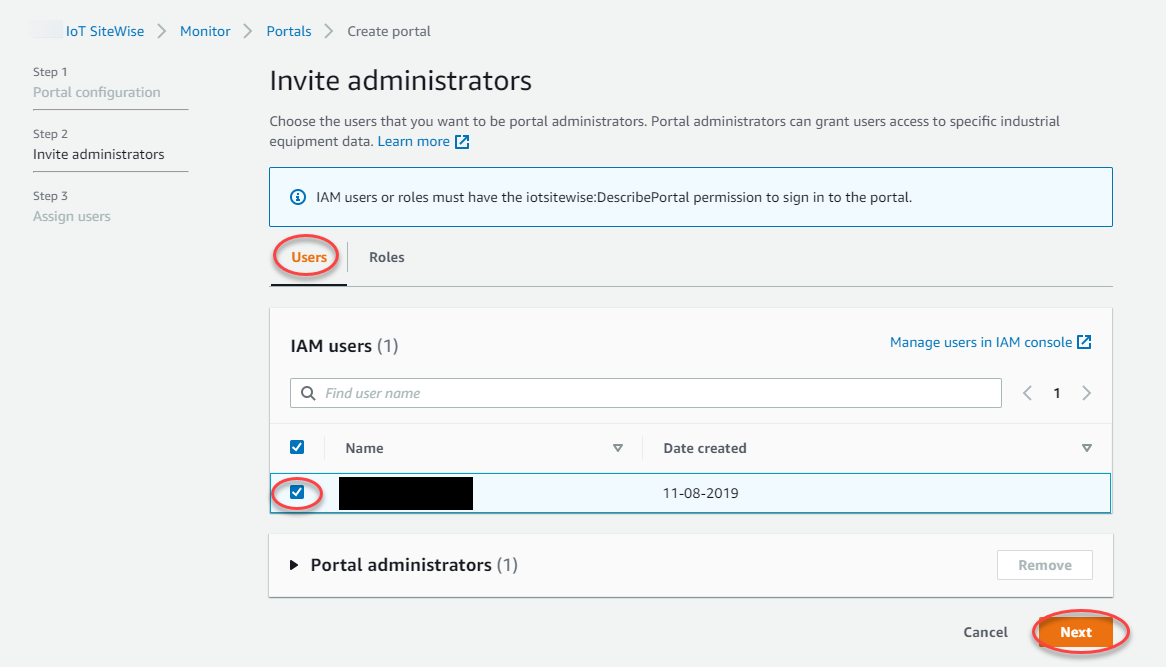Toggle the select-all users checkbox in header

[x=297, y=447]
